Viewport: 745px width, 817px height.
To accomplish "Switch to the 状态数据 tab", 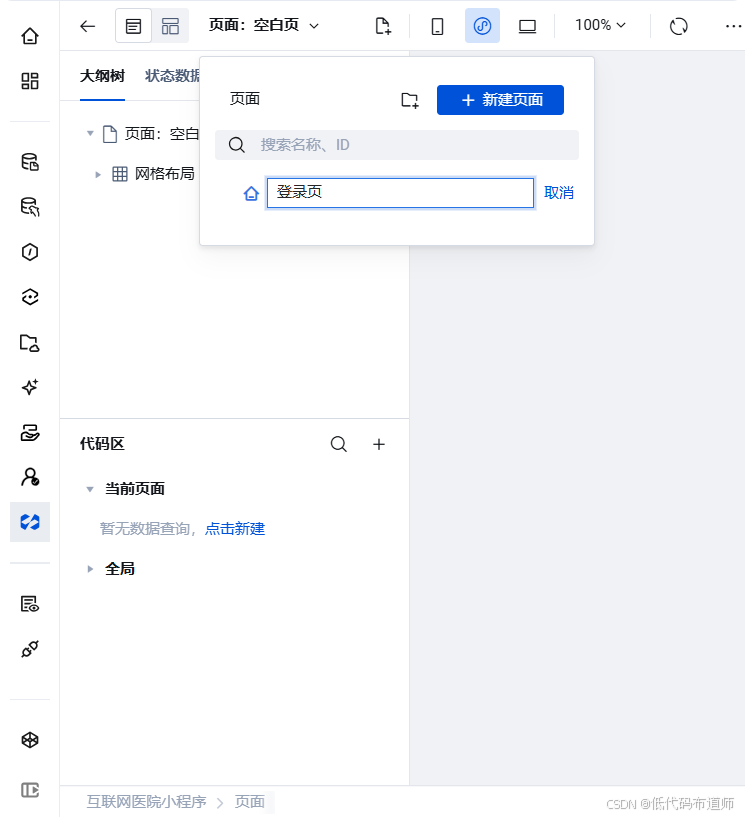I will click(172, 76).
